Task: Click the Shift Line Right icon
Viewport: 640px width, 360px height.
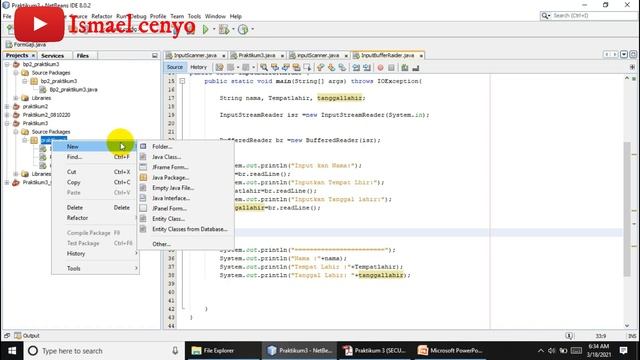Action: coord(367,67)
